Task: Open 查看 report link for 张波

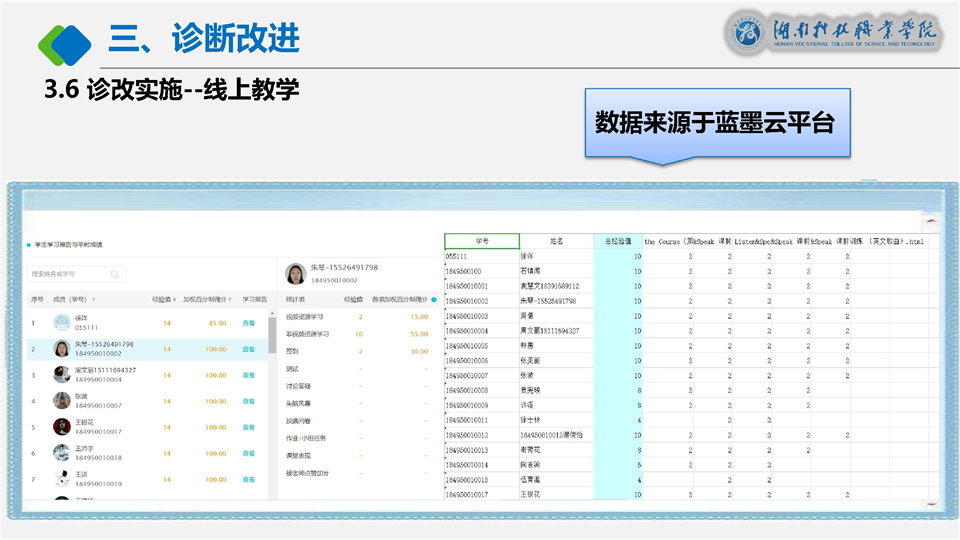Action: [x=249, y=401]
